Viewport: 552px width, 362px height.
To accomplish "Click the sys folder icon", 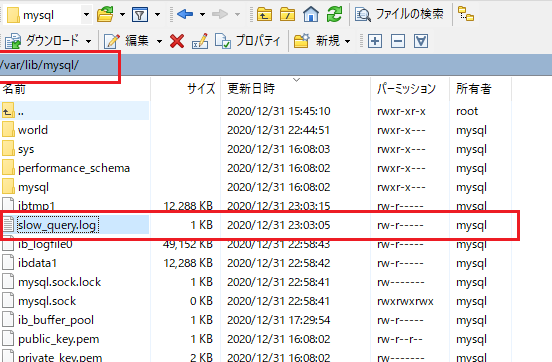I will point(8,149).
